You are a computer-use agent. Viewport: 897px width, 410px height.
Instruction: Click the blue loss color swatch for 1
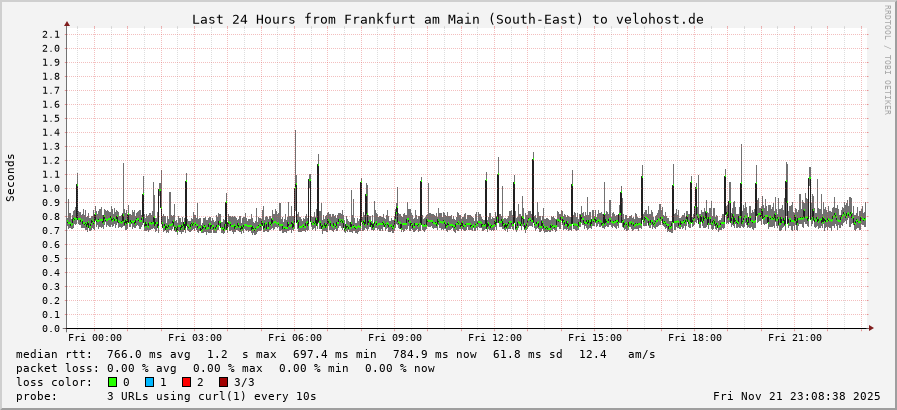149,382
